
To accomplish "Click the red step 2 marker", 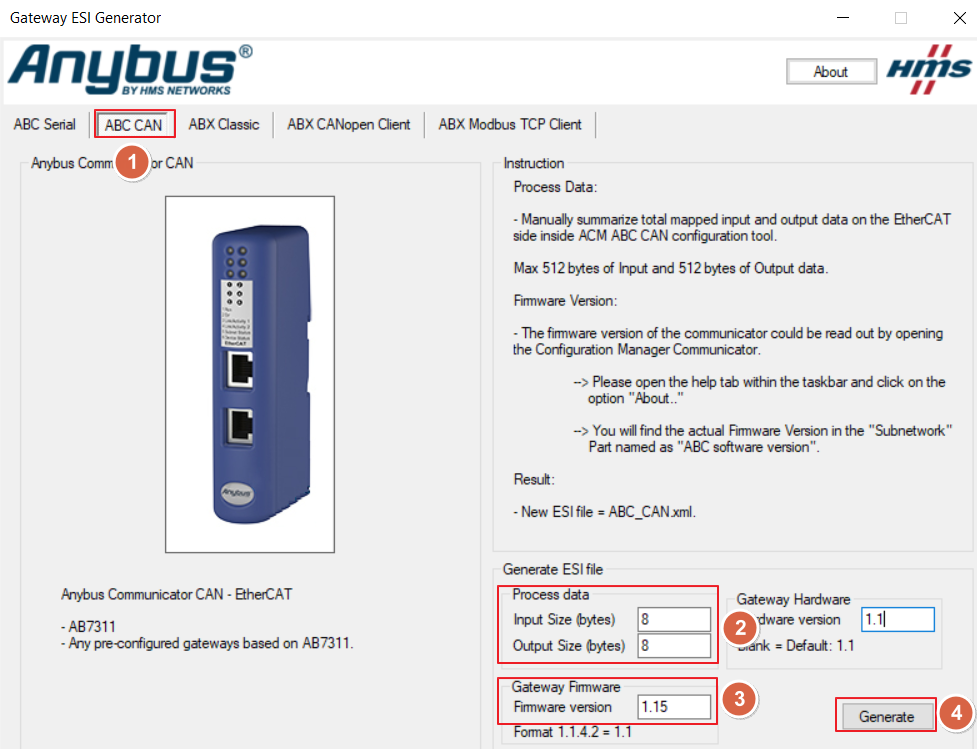I will (x=740, y=627).
